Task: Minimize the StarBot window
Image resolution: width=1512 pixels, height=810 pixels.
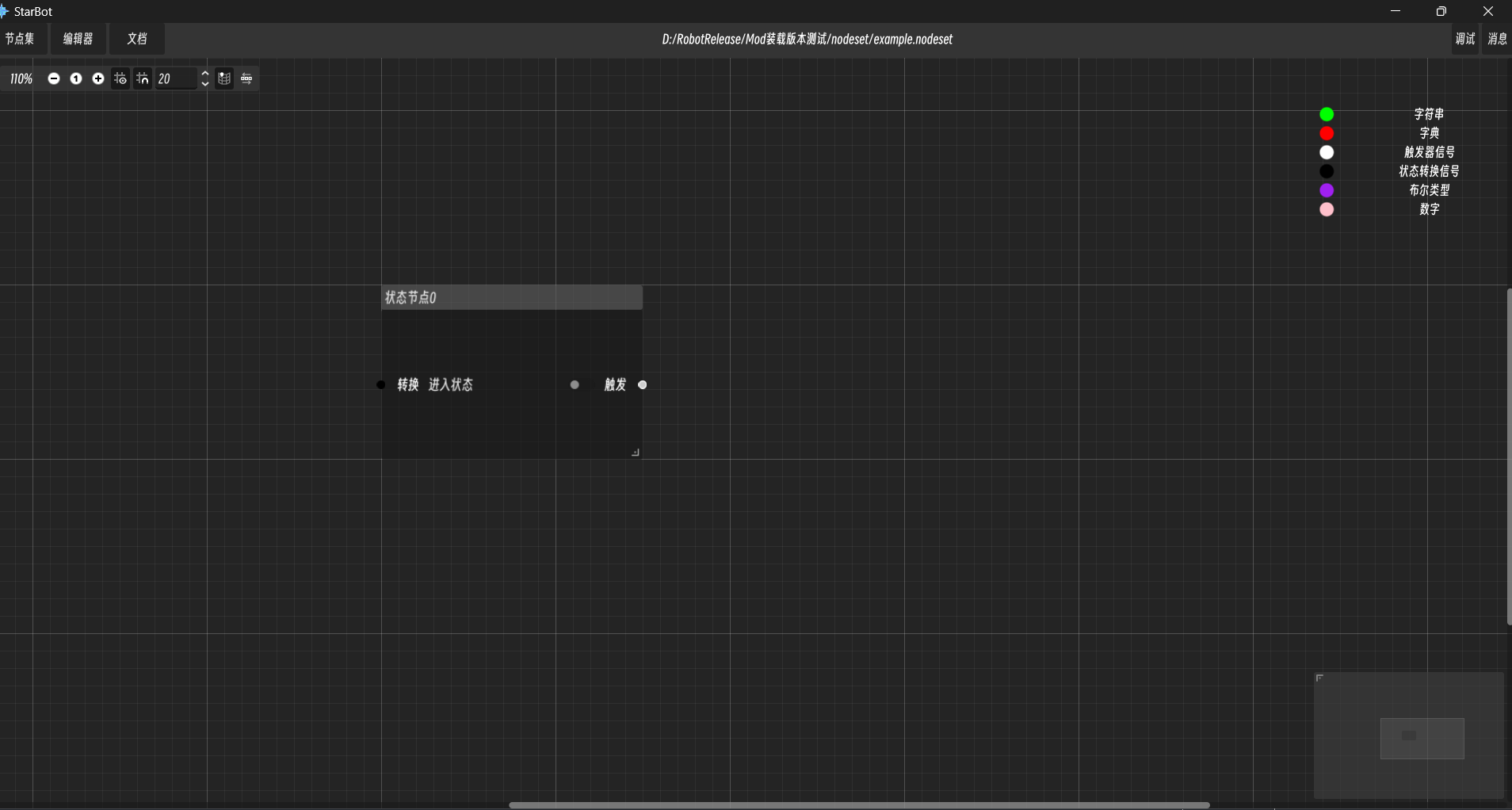Action: (1396, 11)
